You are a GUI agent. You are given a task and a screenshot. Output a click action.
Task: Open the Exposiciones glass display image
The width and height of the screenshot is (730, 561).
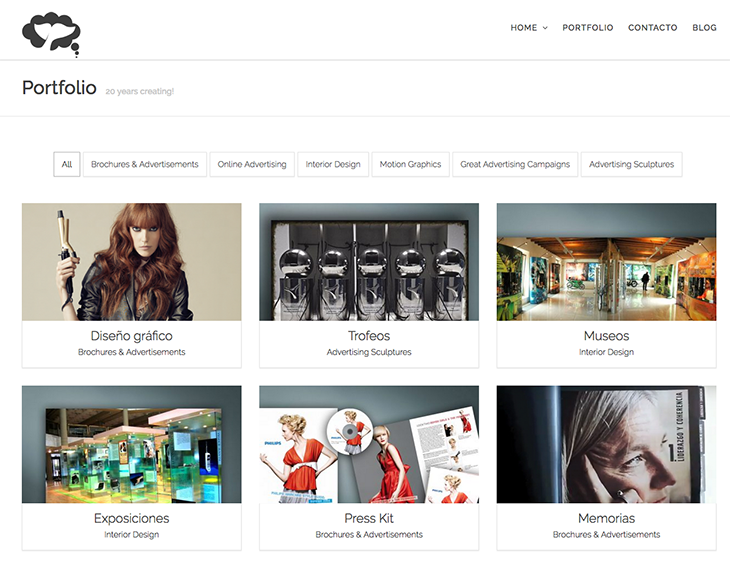pyautogui.click(x=131, y=444)
